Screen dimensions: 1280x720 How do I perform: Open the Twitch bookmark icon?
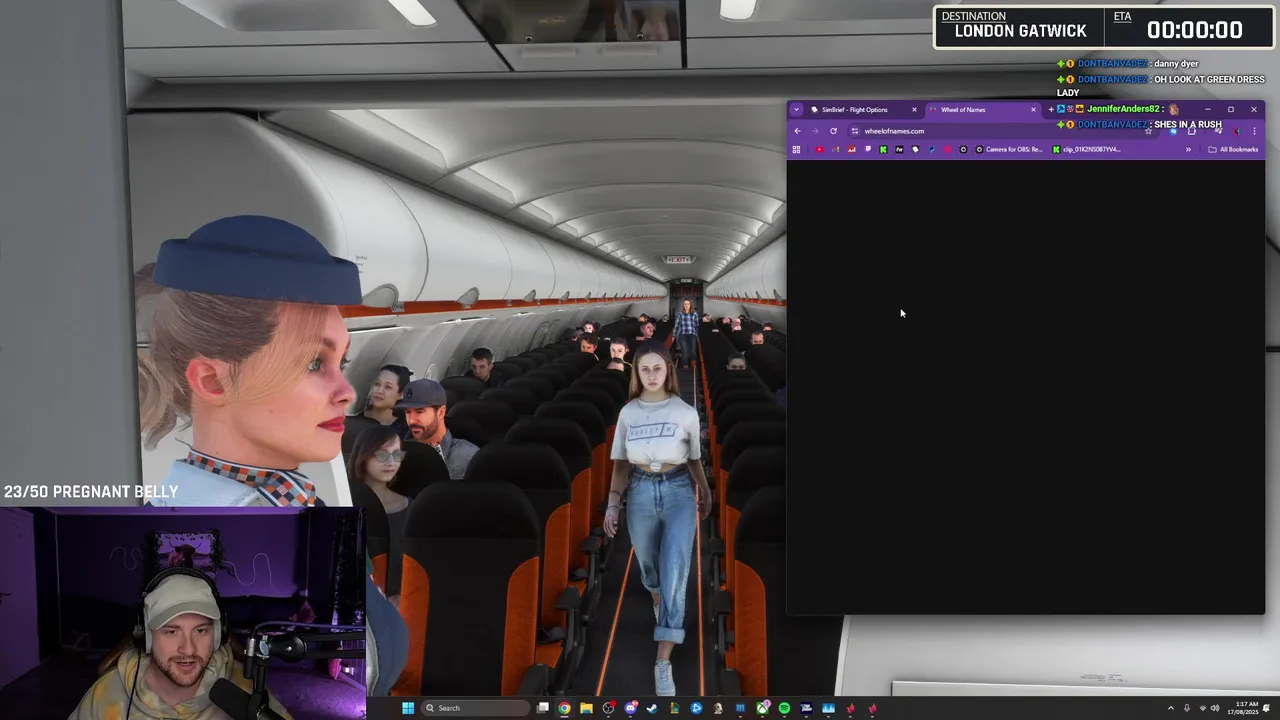pos(867,149)
